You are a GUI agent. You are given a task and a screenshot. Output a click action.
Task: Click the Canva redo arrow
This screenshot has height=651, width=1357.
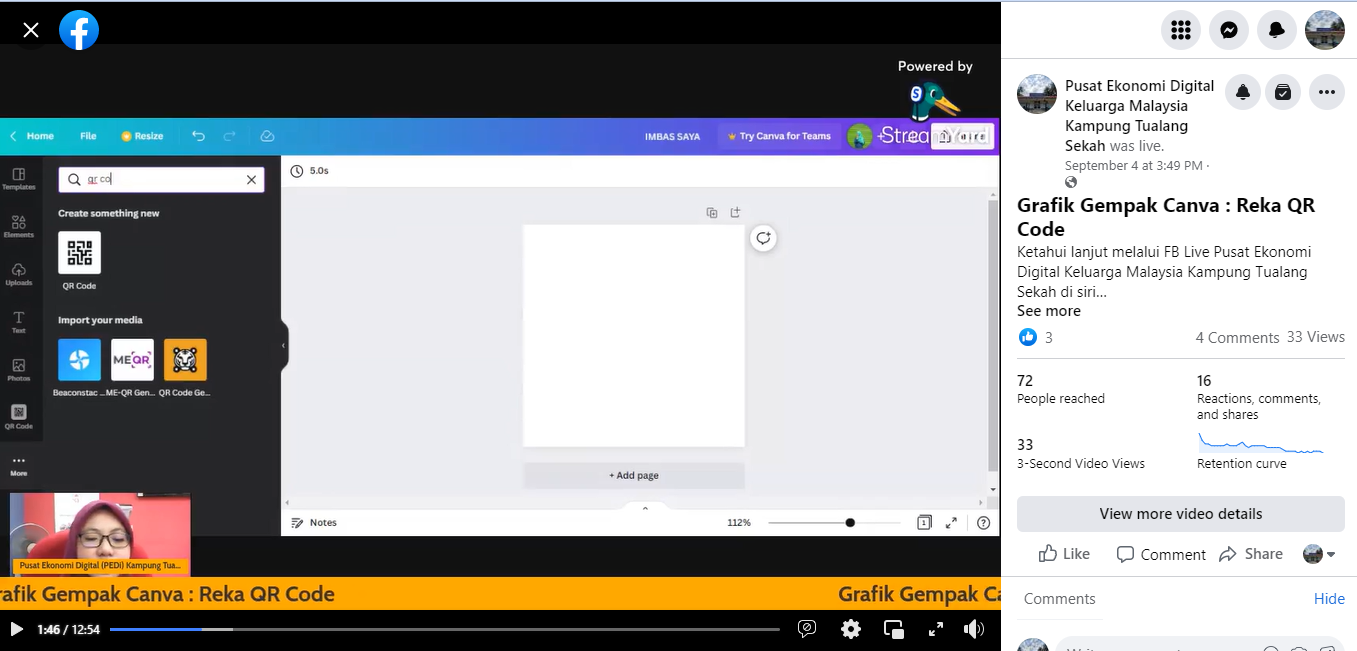tap(230, 136)
